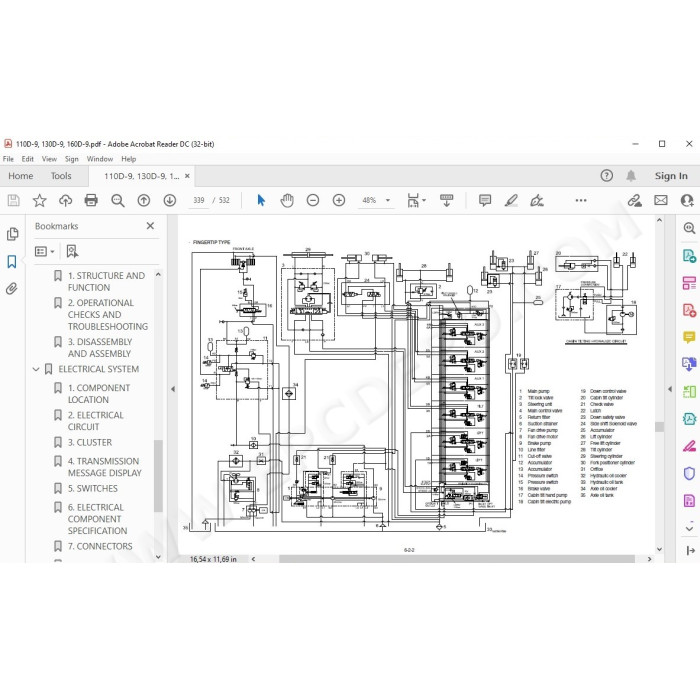Print the document with the printer icon
Image resolution: width=700 pixels, height=700 pixels.
coord(91,200)
